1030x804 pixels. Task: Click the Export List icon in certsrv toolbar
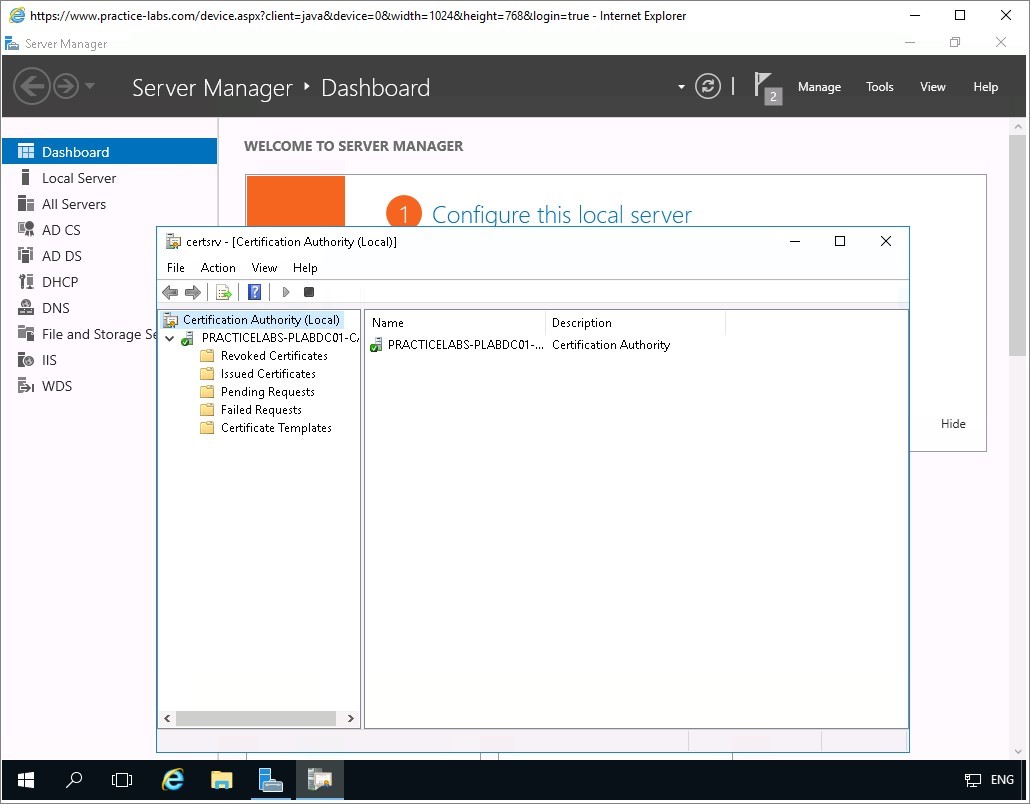click(x=223, y=292)
